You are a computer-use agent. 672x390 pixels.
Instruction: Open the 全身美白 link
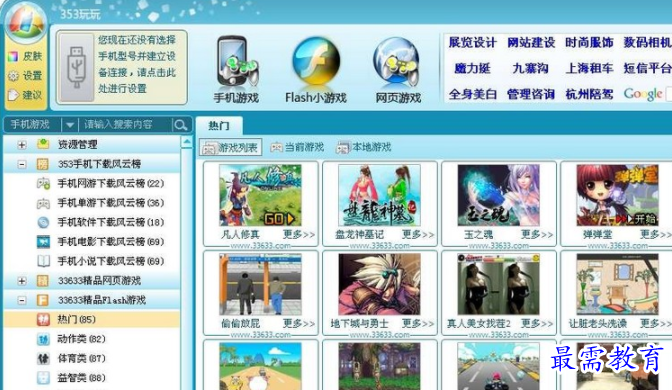coord(472,94)
